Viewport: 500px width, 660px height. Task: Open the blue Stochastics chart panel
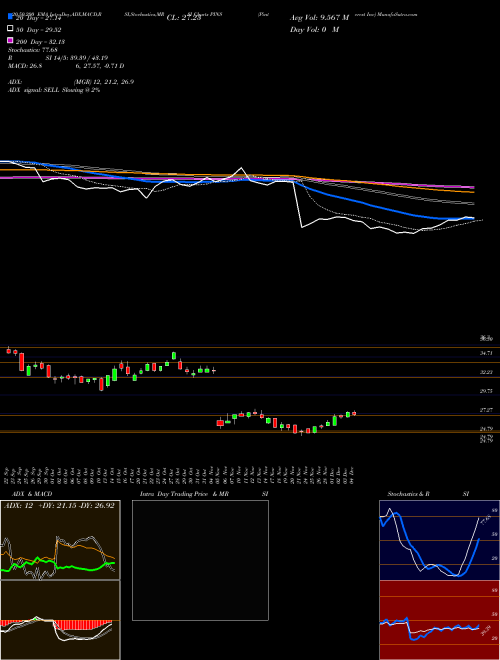[x=439, y=540]
